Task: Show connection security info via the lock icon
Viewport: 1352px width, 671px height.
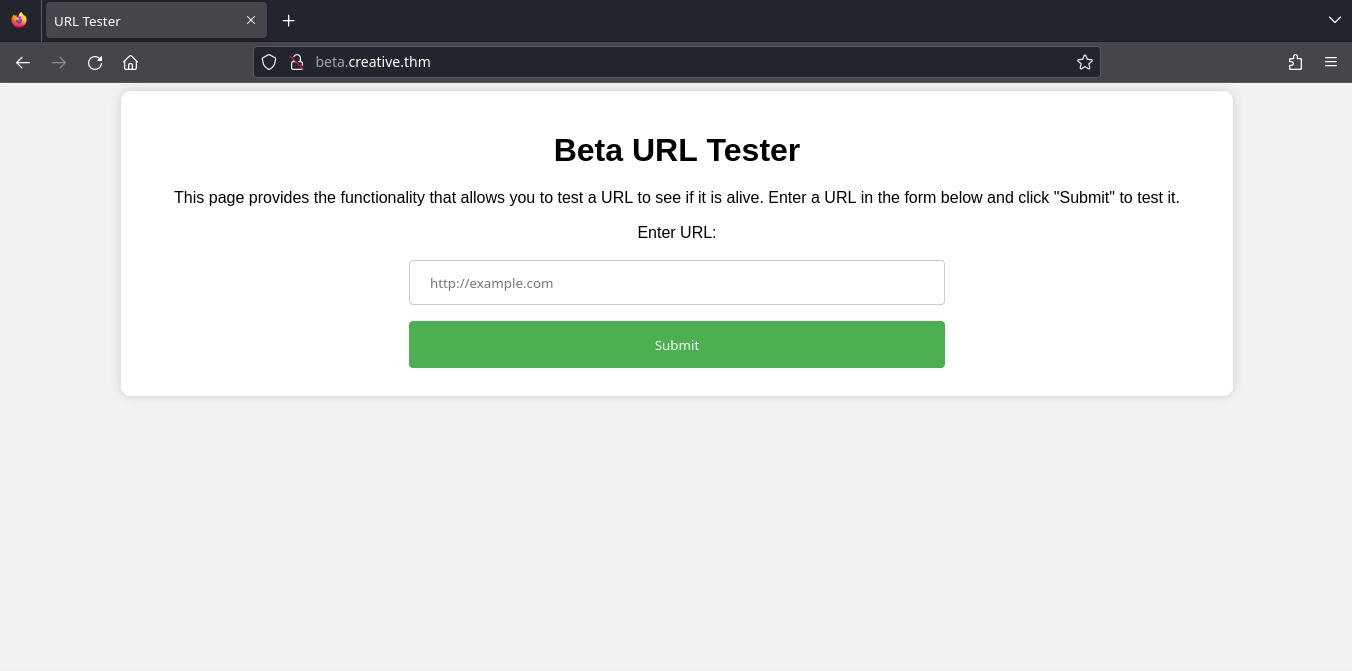Action: tap(297, 62)
